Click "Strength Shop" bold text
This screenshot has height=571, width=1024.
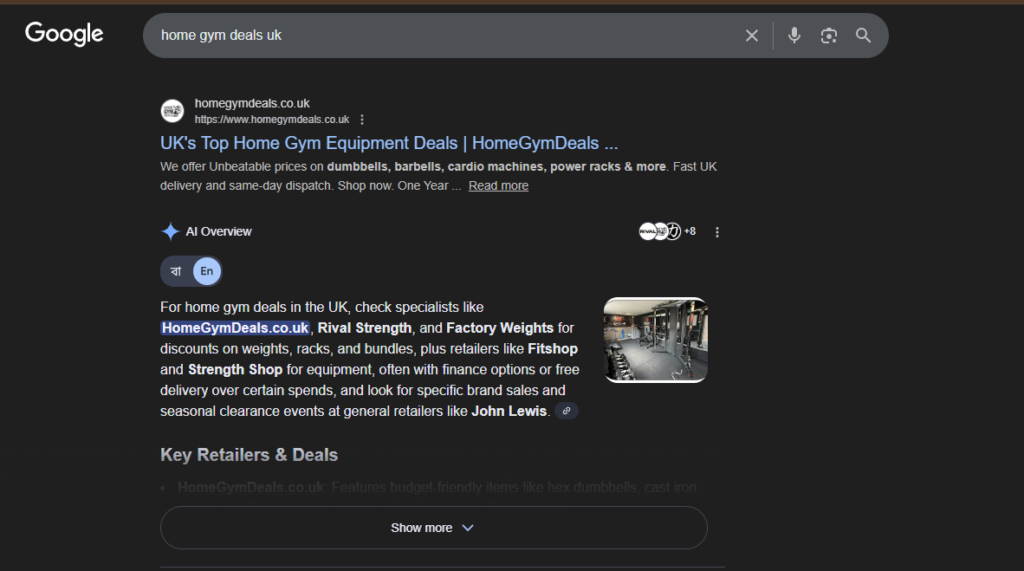click(235, 370)
